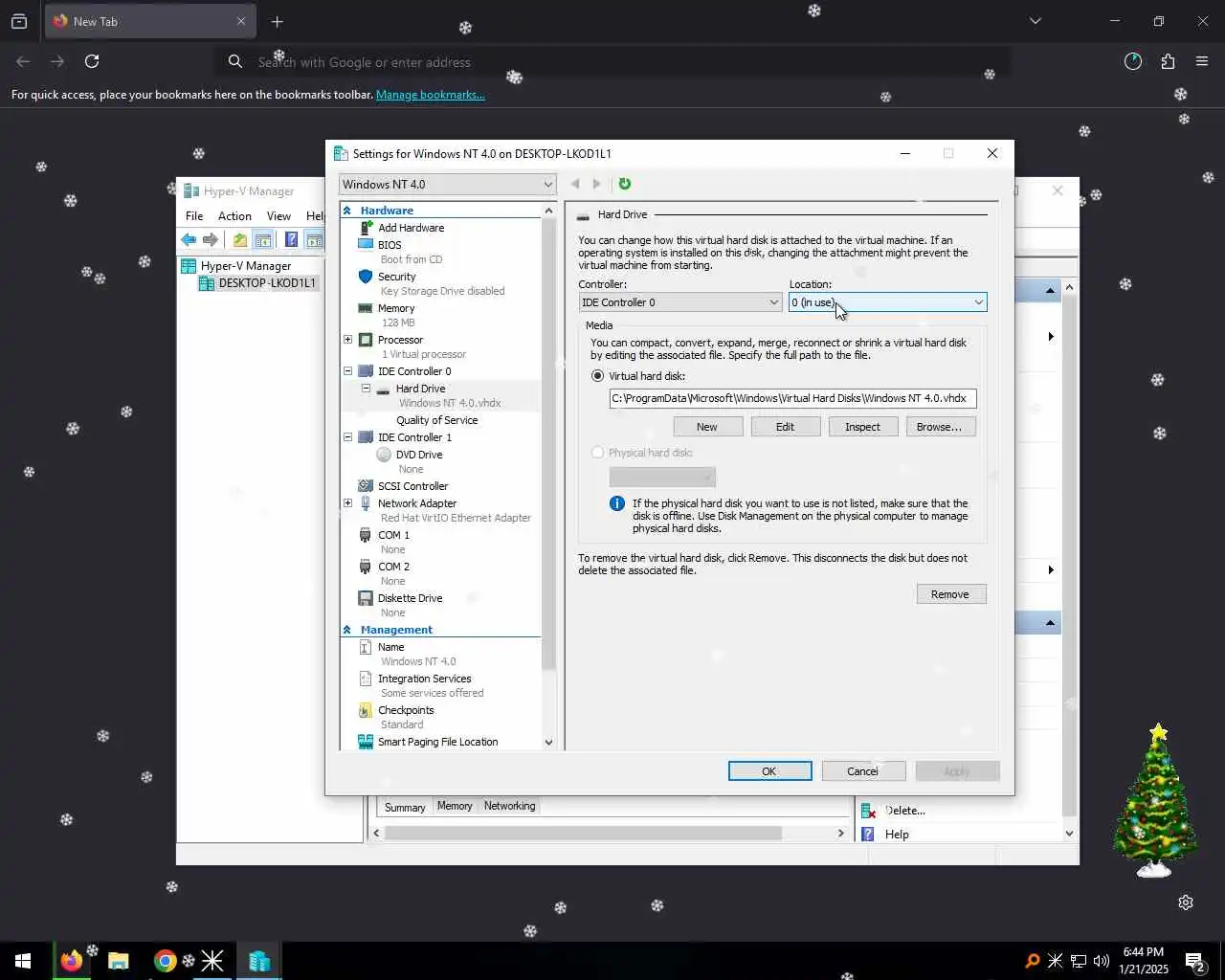Click the Hyper-V Manager taskbar icon
The width and height of the screenshot is (1225, 980).
(x=259, y=961)
